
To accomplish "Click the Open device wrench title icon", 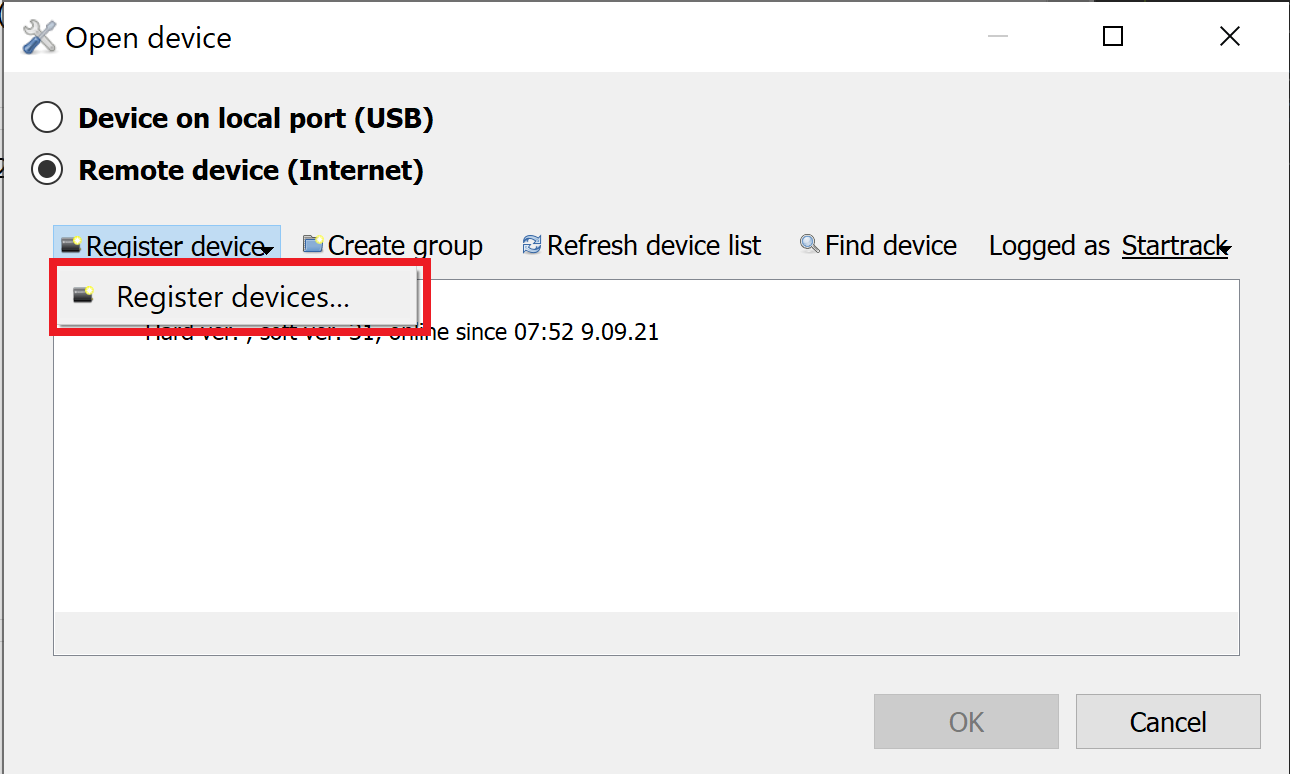I will [40, 38].
